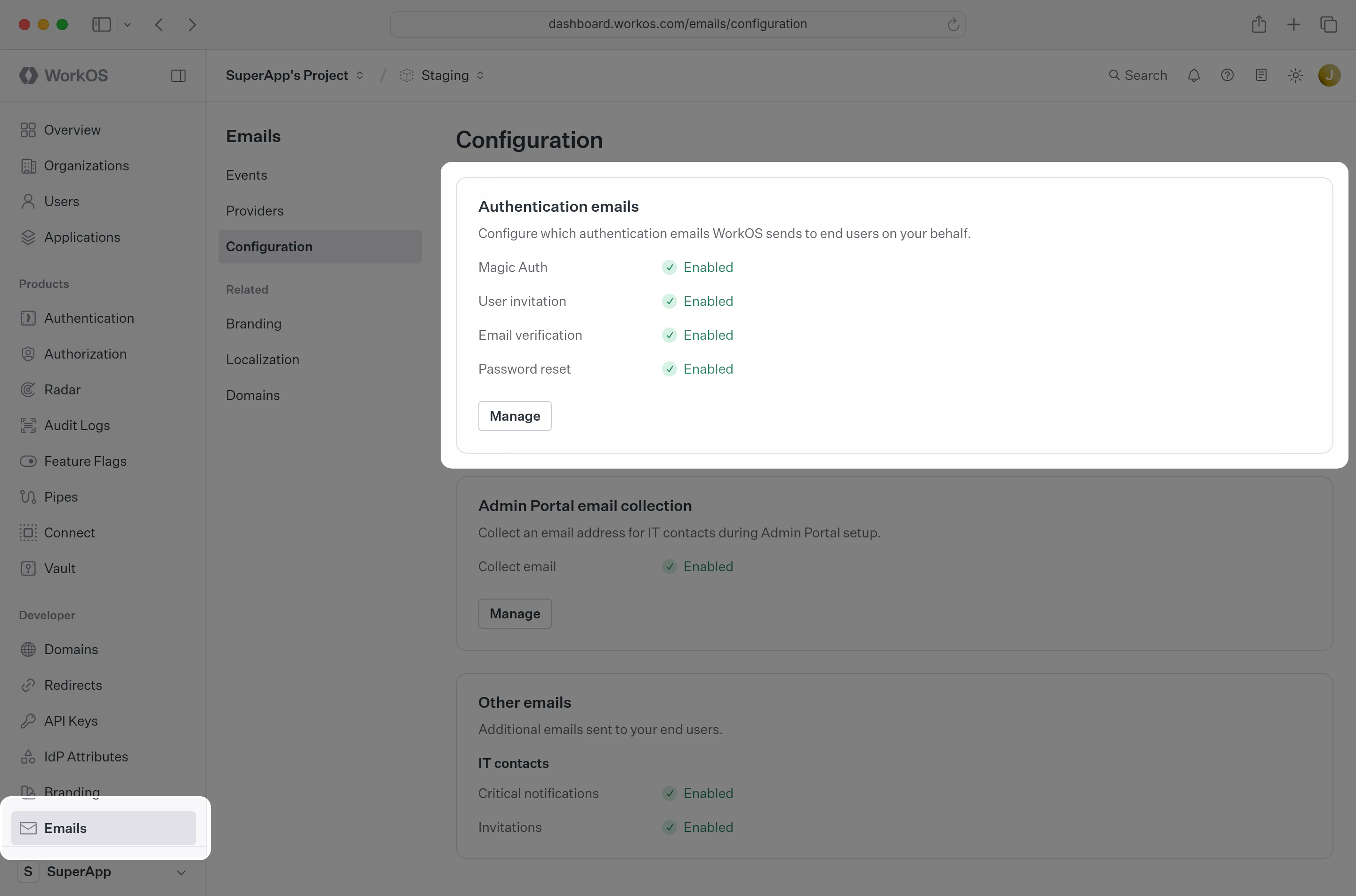The height and width of the screenshot is (896, 1356).
Task: Open a new browser tab with plus icon
Action: coord(1294,24)
